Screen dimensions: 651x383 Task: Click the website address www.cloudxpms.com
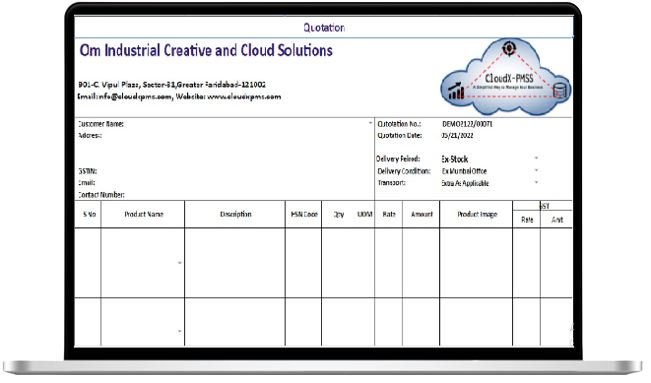coord(244,97)
